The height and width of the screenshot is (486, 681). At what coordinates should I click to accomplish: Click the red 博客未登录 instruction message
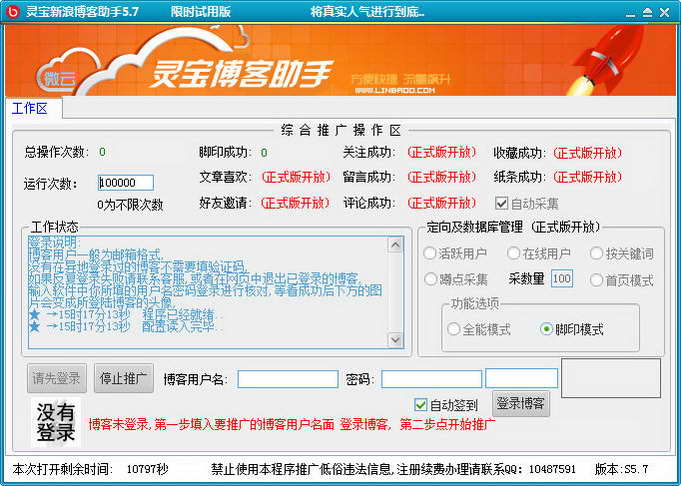point(291,424)
